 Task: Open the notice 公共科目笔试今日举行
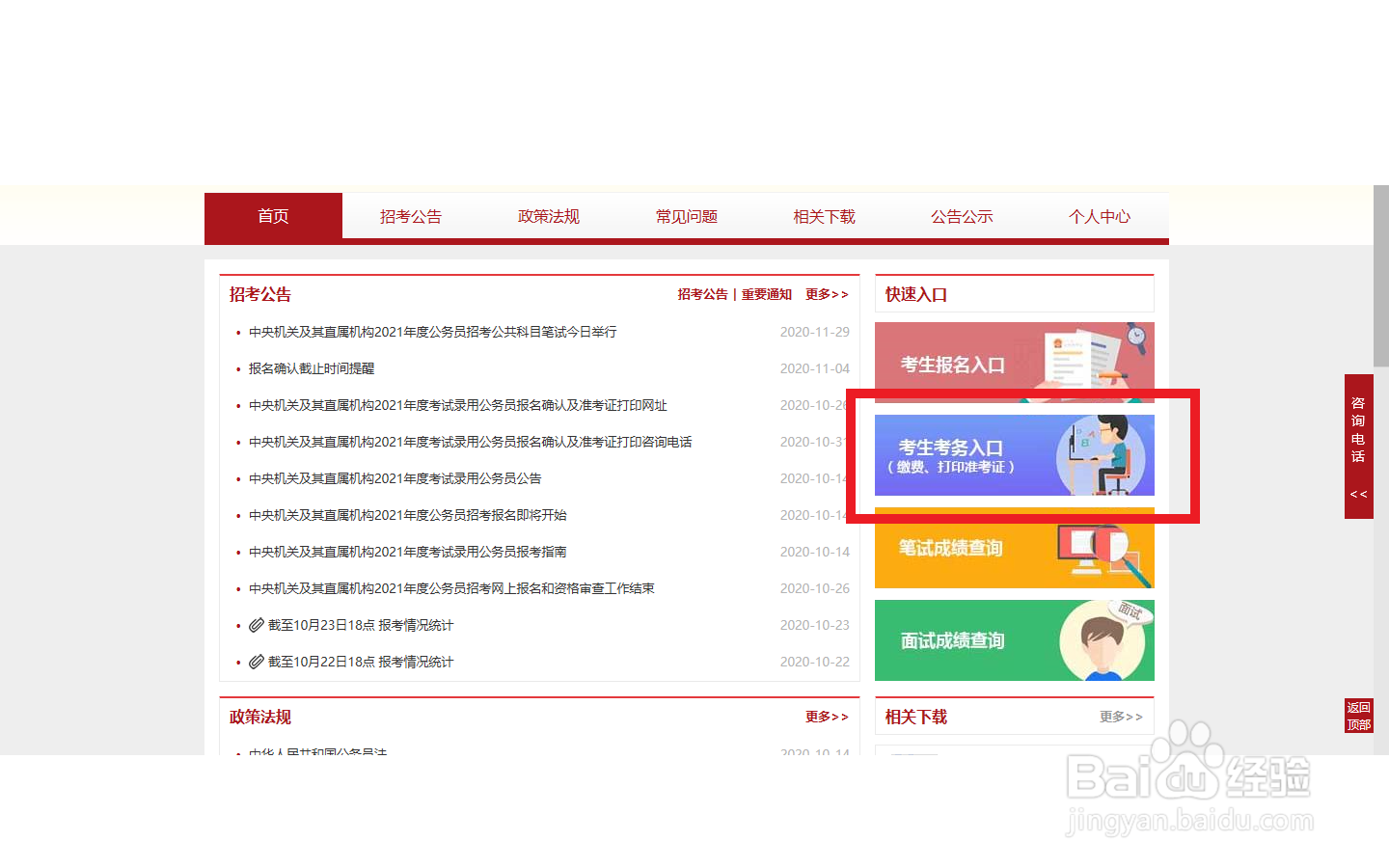click(x=433, y=332)
